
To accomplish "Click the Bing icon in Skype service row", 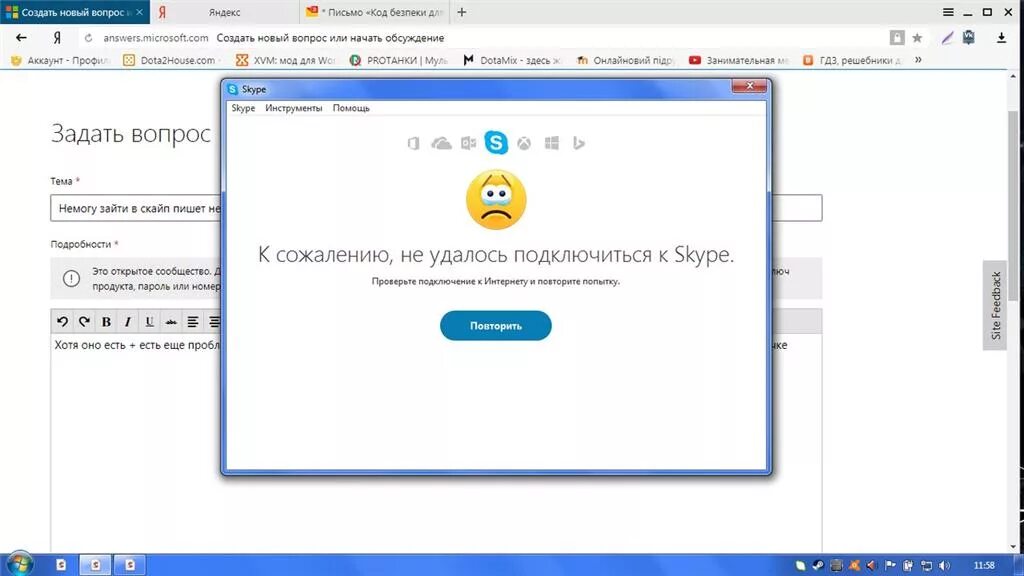I will pos(579,143).
